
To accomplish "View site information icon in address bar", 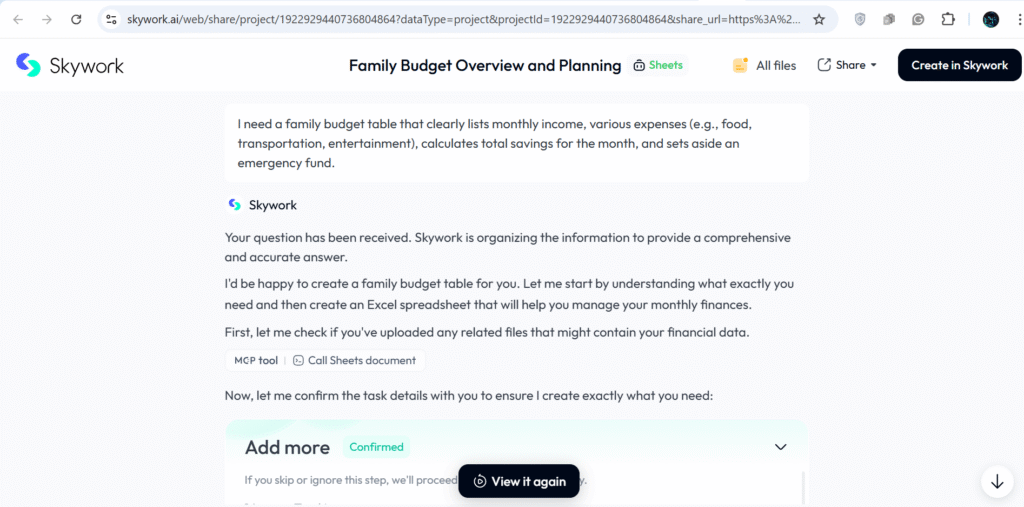I will point(111,19).
